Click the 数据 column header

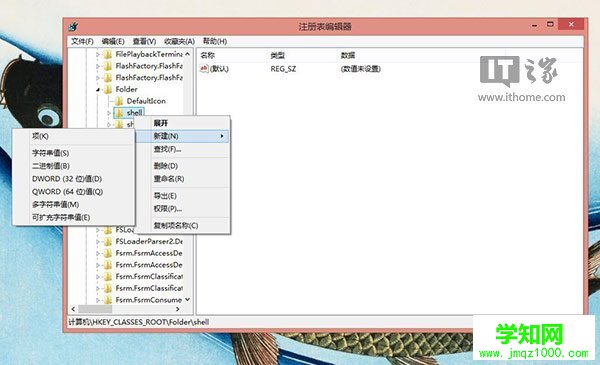348,55
